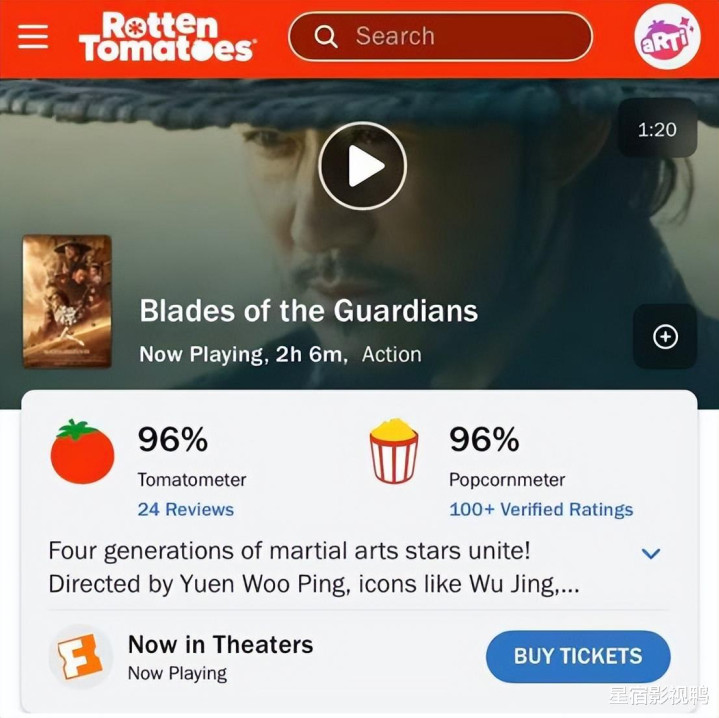Select the Blades of the Guardians title
This screenshot has width=719, height=718.
click(x=308, y=311)
